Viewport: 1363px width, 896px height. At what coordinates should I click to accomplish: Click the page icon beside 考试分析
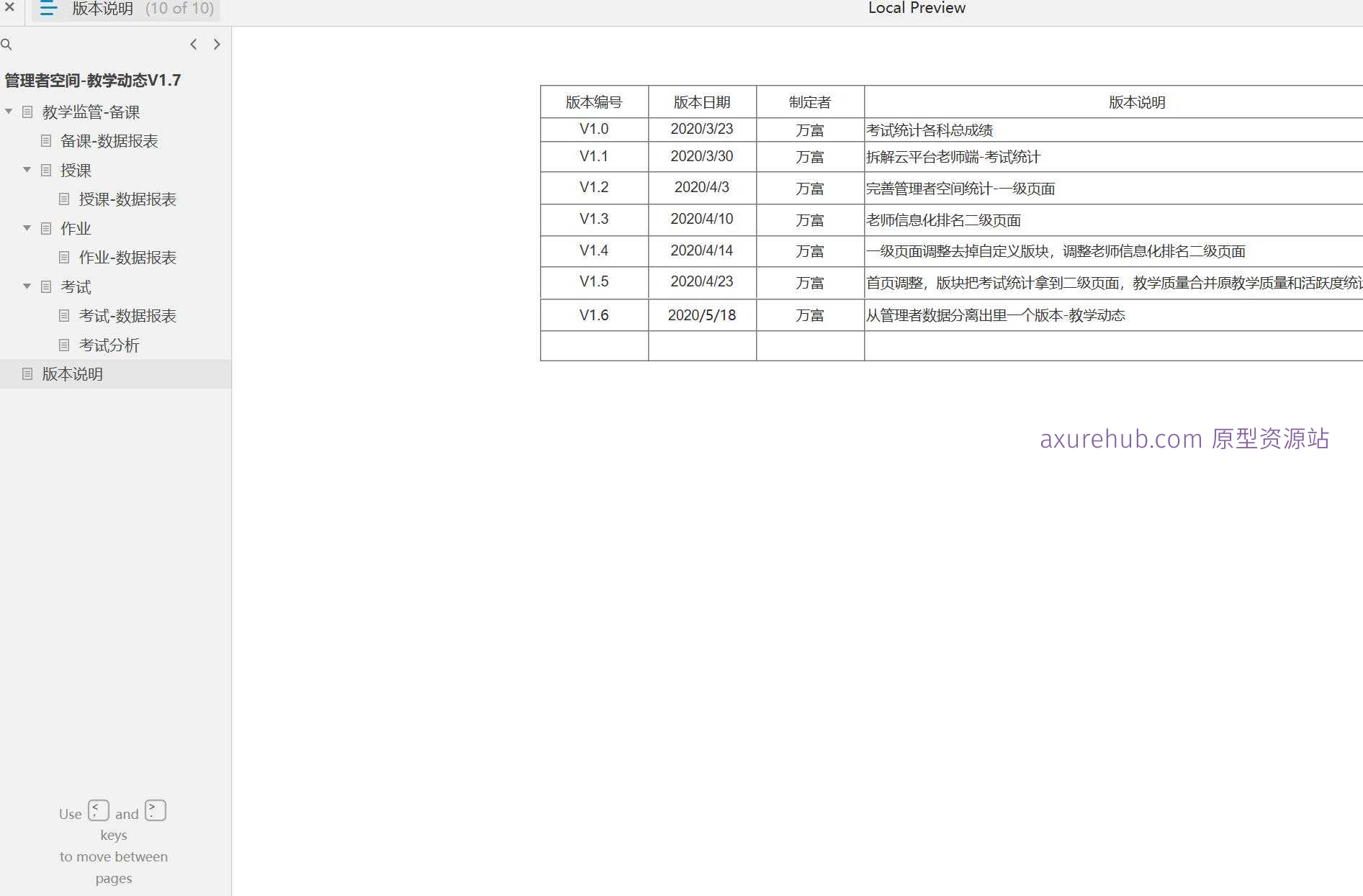tap(64, 345)
